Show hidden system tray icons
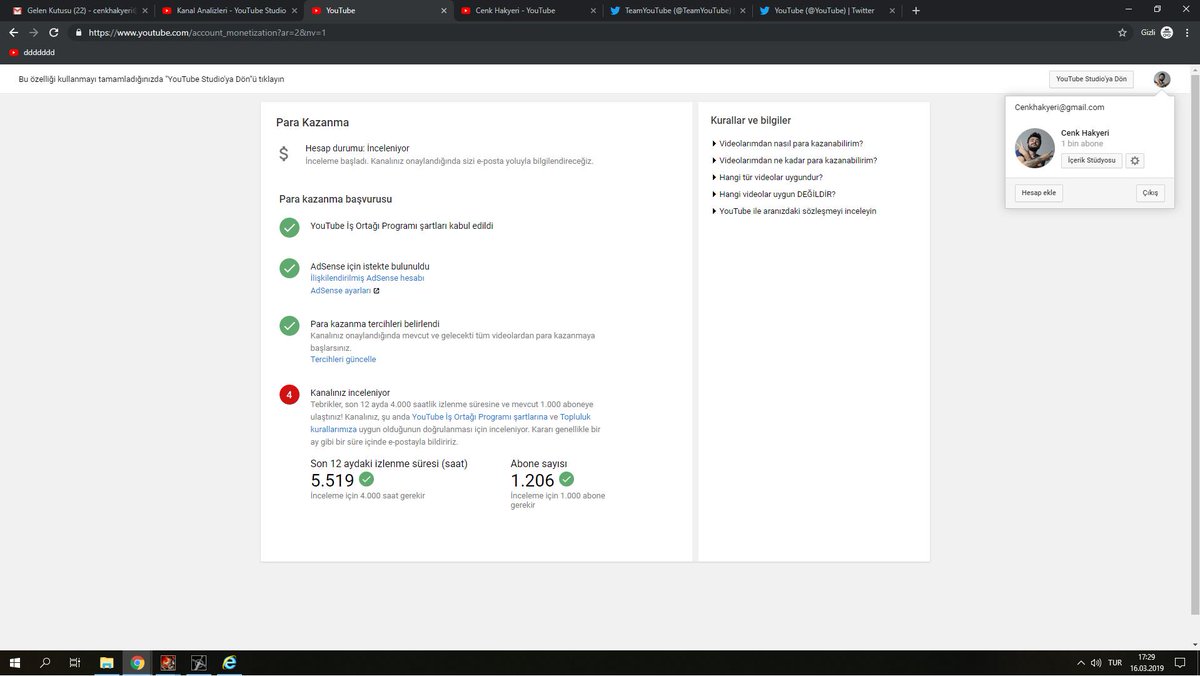The height and width of the screenshot is (676, 1200). coord(1081,663)
